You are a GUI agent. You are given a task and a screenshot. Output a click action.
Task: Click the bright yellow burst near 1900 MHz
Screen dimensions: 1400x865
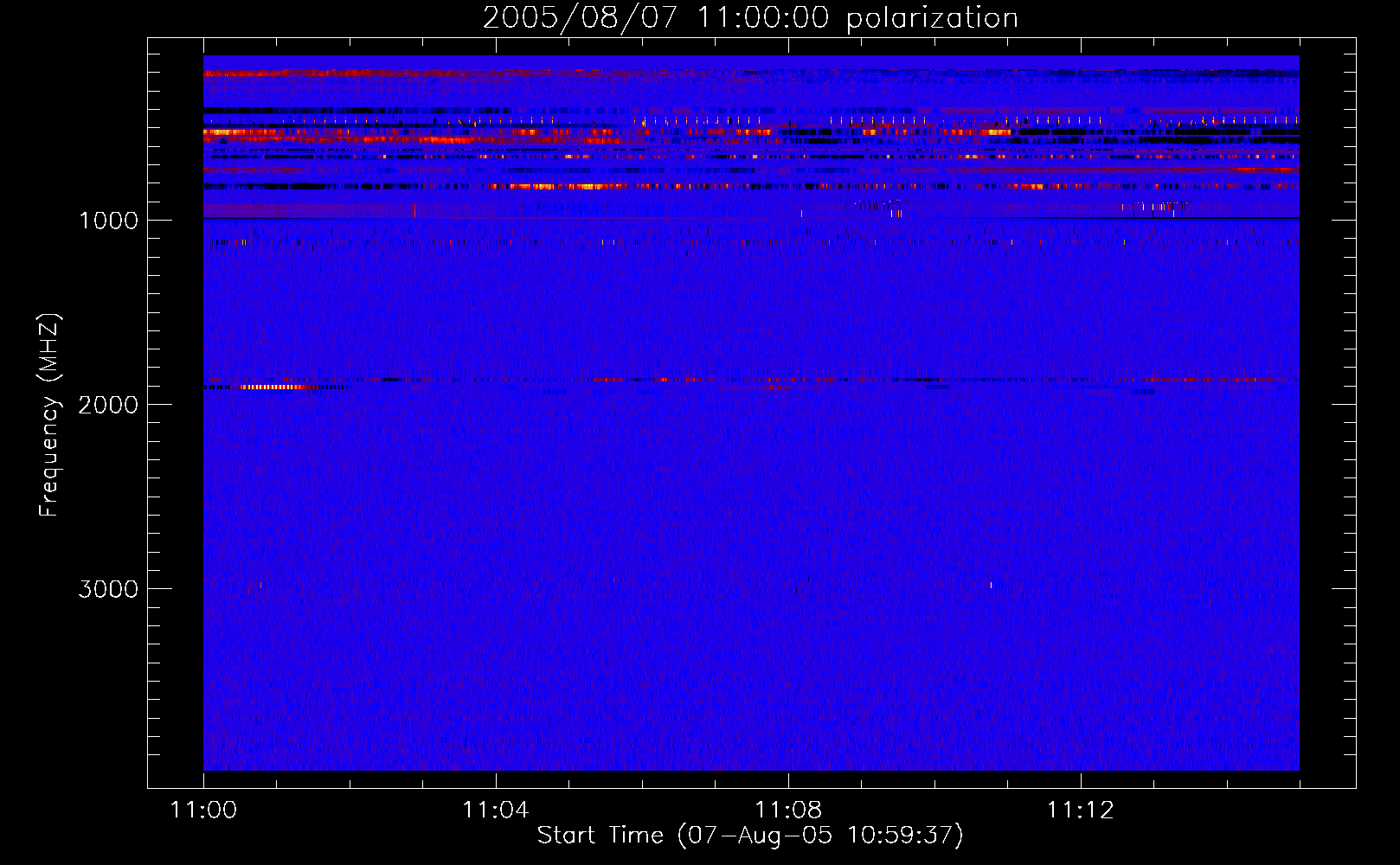(273, 387)
